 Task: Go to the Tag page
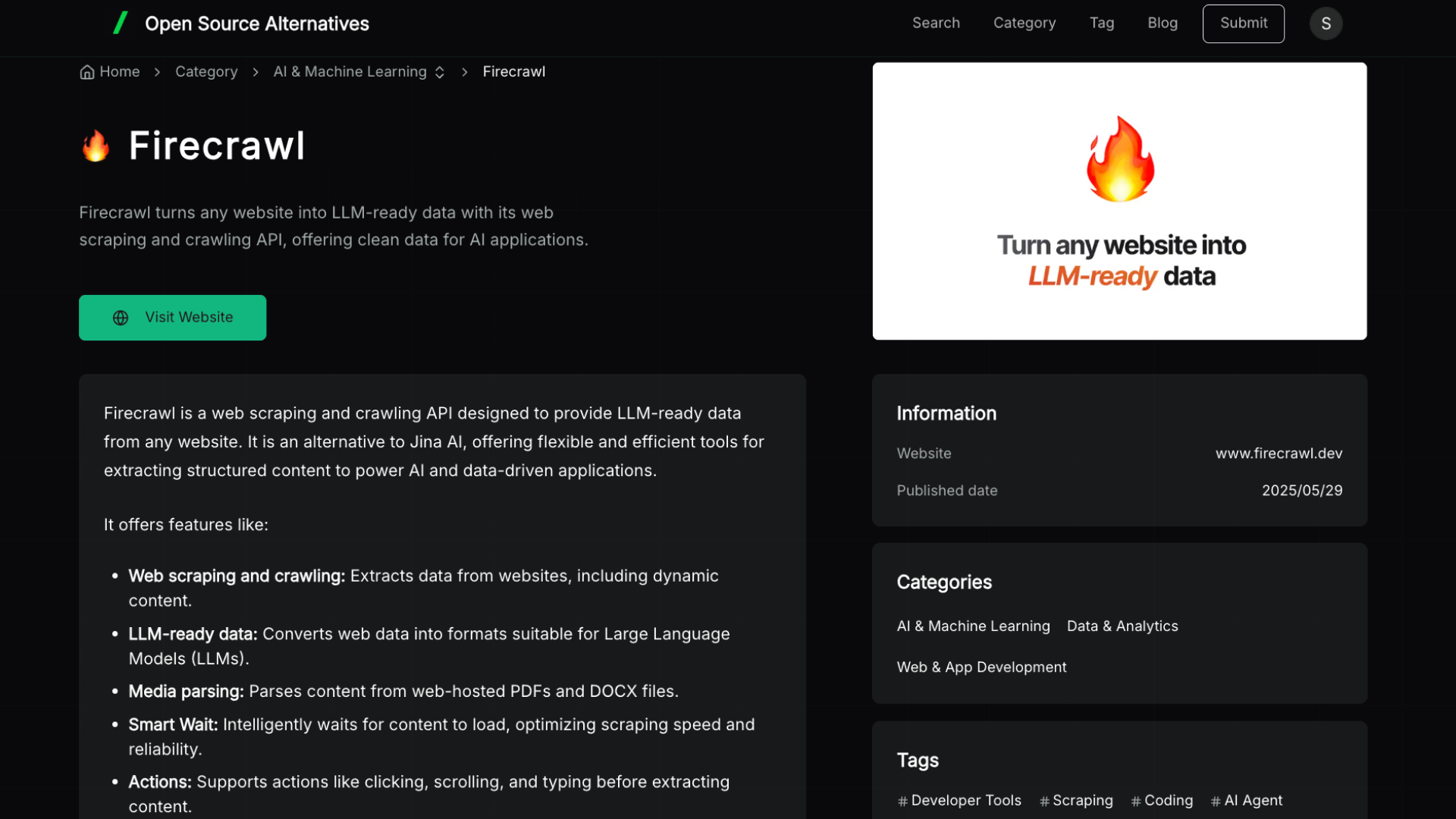[1102, 23]
